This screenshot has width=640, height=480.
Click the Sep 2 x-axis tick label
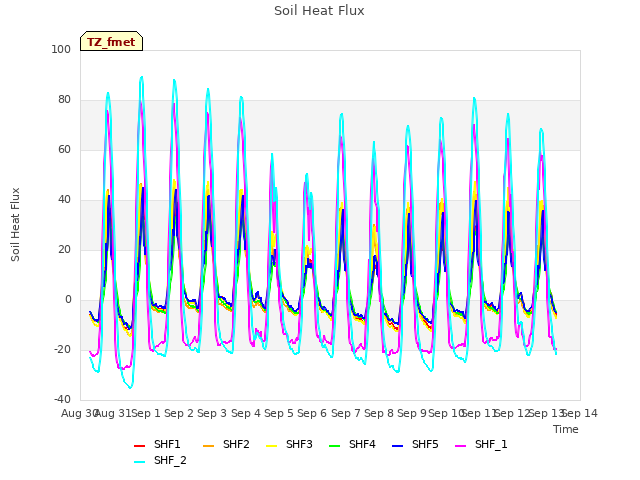(179, 413)
